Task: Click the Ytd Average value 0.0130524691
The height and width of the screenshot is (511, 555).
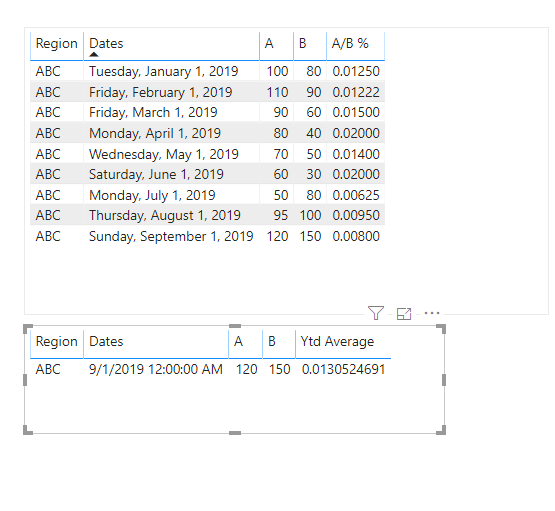Action: point(343,369)
